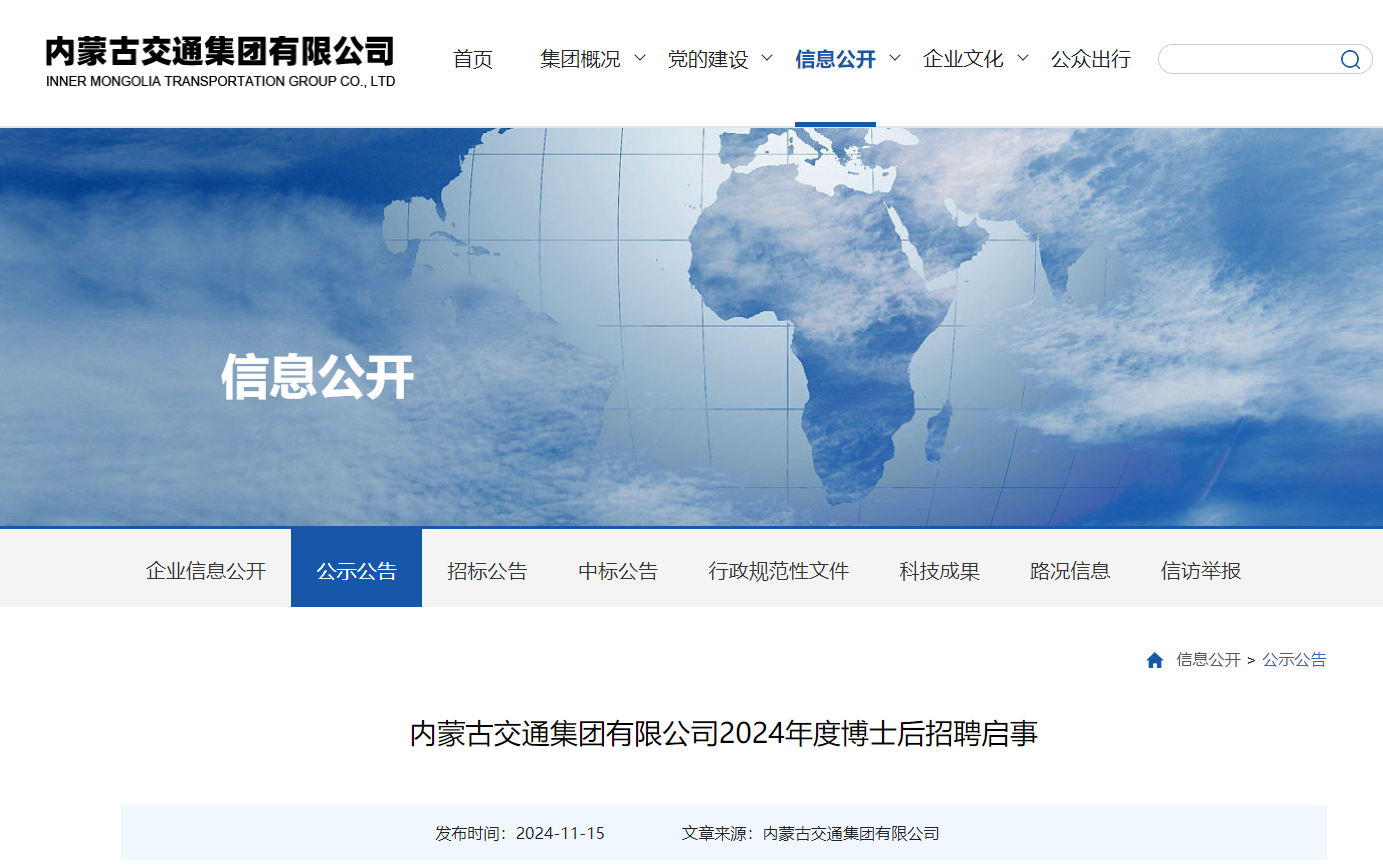
Task: Select the 公示公告 tab
Action: pos(356,571)
